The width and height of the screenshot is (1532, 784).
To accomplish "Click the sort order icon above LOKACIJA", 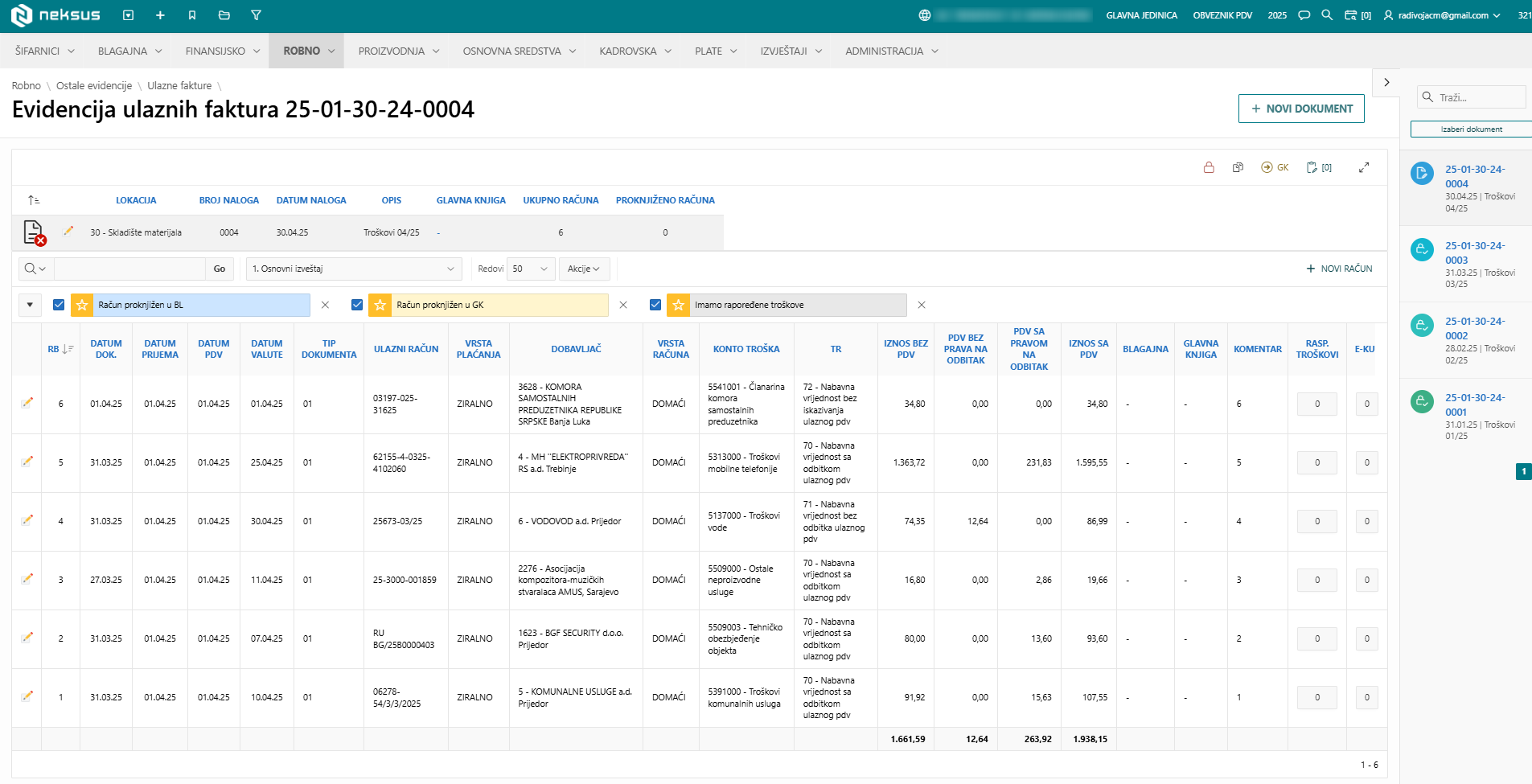I will [33, 200].
